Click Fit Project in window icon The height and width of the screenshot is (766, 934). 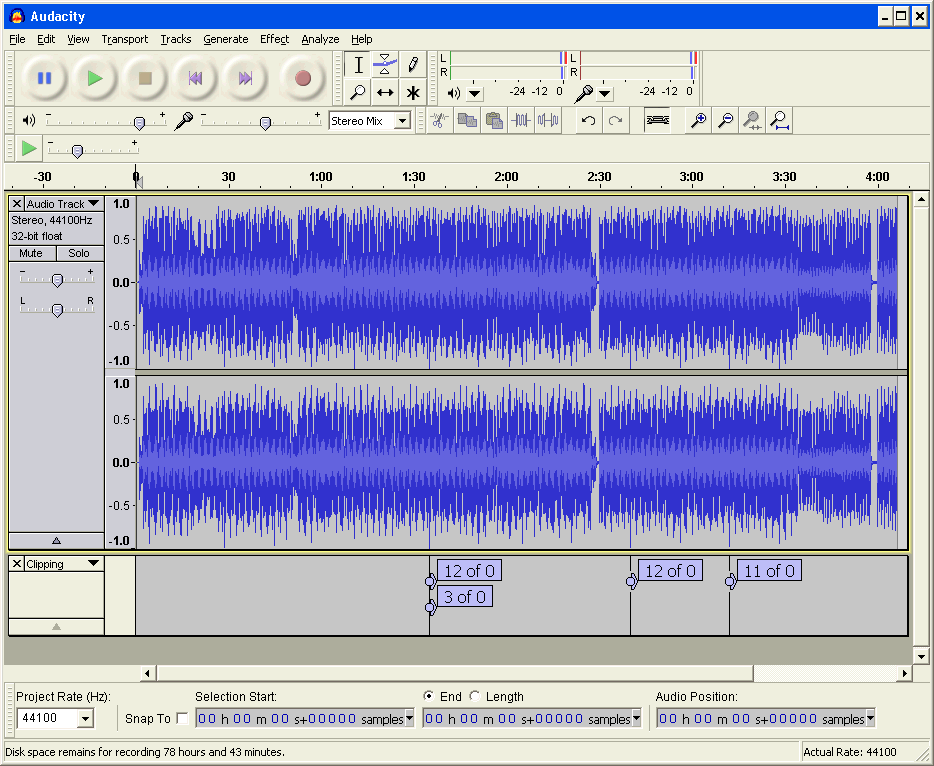click(x=779, y=121)
